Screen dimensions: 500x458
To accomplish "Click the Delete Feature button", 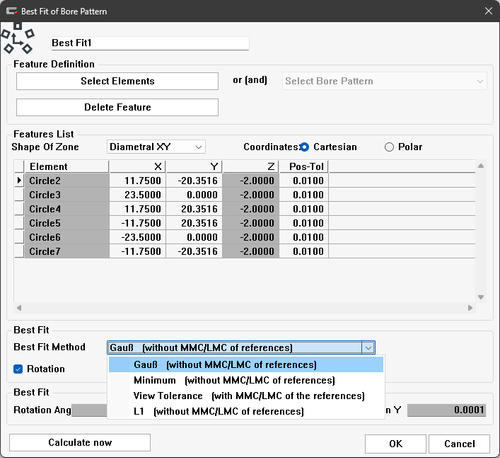I will click(117, 107).
